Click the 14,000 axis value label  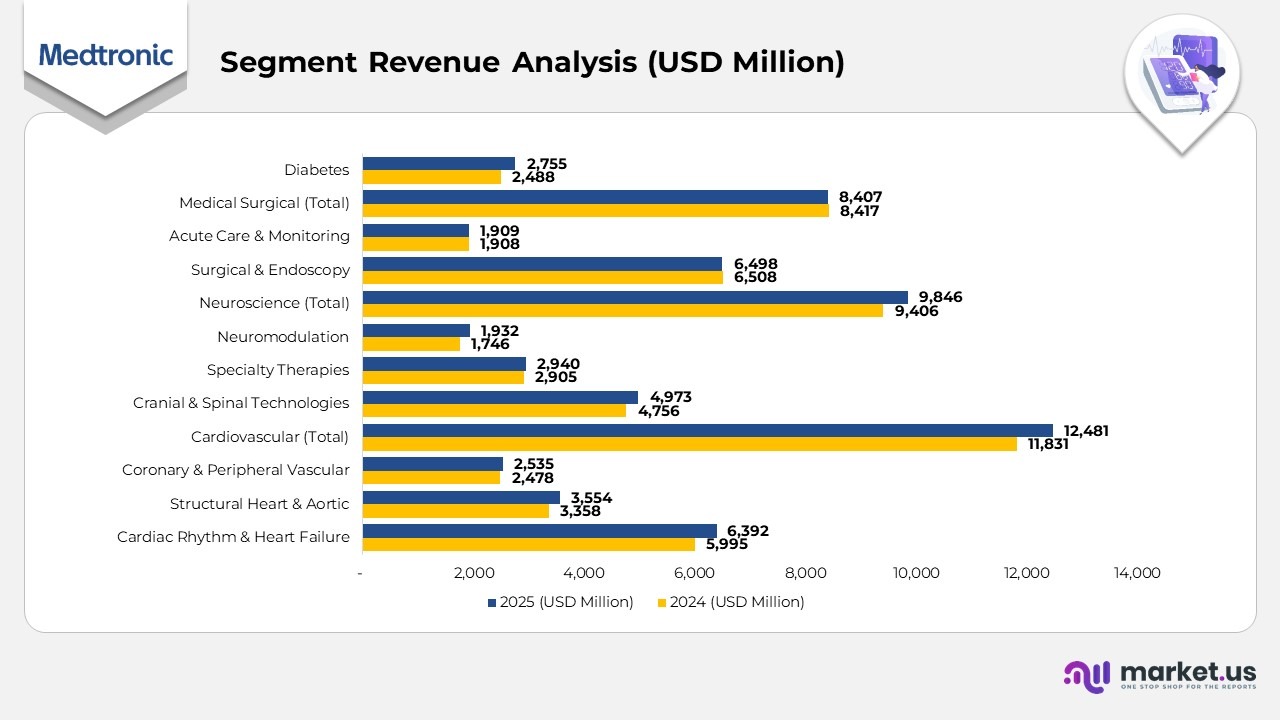pos(1135,573)
